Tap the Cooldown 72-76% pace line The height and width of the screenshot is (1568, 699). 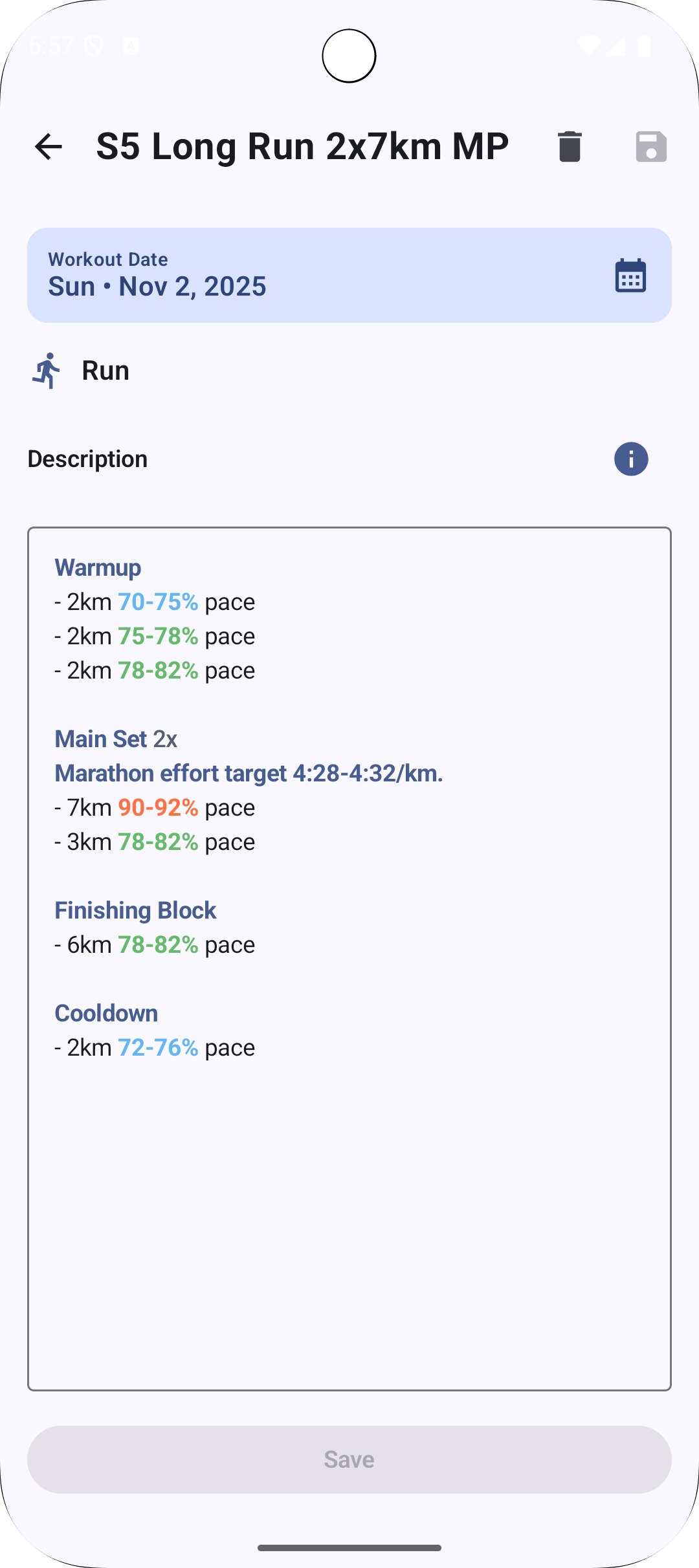155,1047
